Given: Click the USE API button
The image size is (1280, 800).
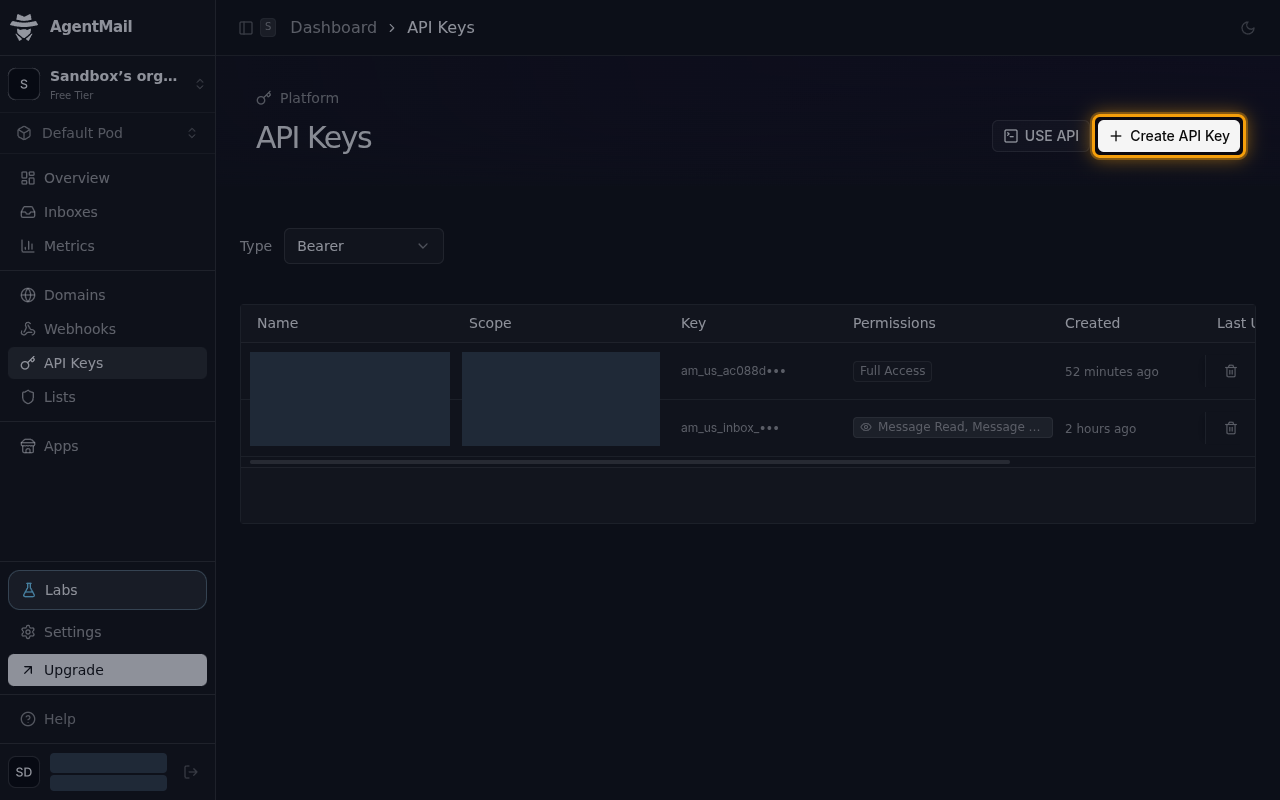Looking at the screenshot, I should [x=1040, y=136].
